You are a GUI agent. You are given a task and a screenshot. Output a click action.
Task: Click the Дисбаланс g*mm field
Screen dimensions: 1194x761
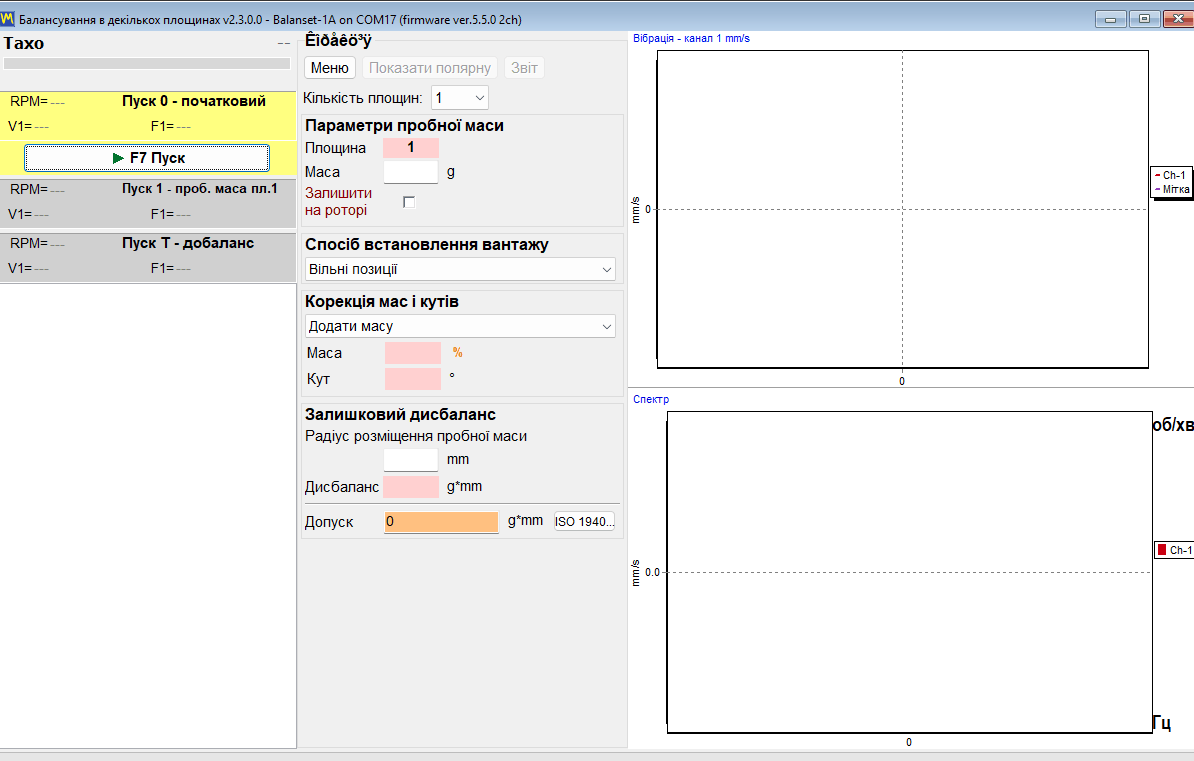[x=411, y=487]
